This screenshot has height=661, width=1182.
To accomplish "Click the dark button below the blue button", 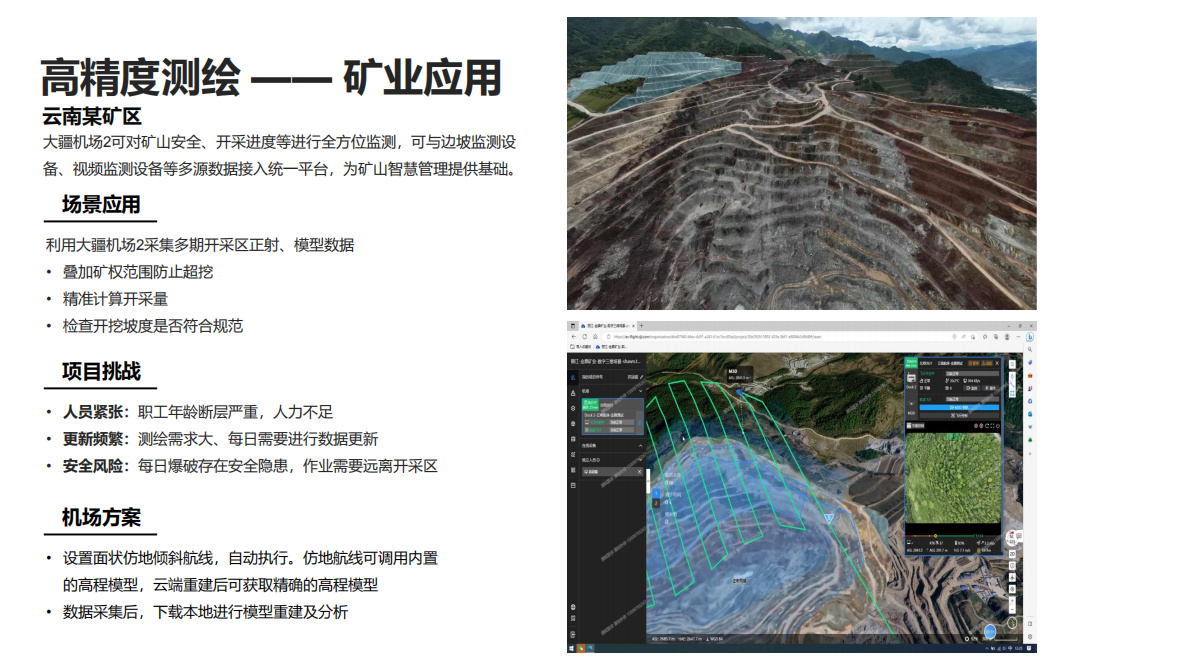I will click(959, 416).
